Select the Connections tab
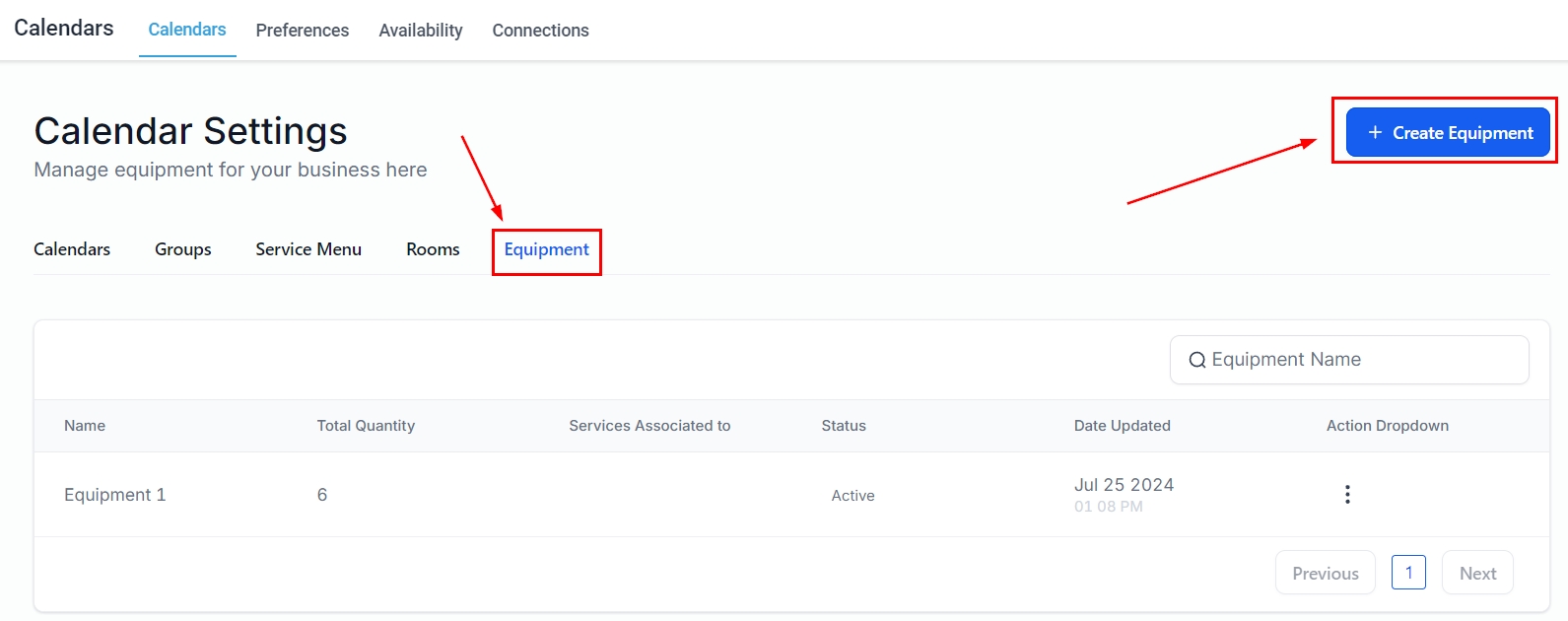The image size is (1568, 621). click(x=540, y=31)
